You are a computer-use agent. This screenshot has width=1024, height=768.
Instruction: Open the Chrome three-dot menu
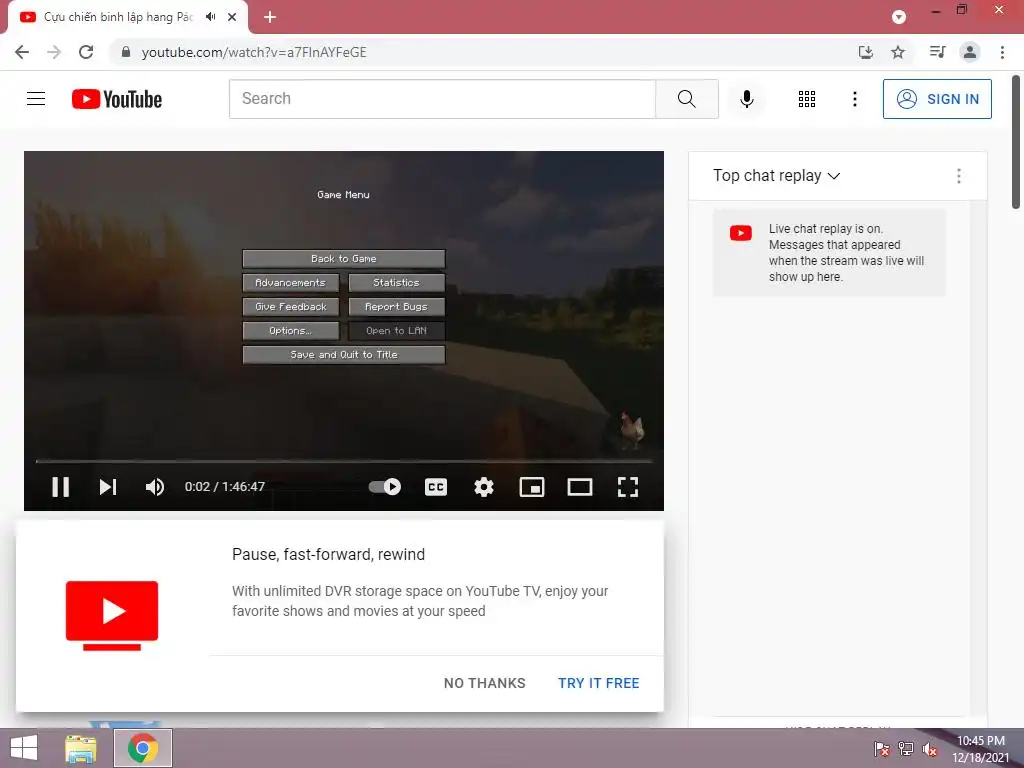[x=1002, y=52]
